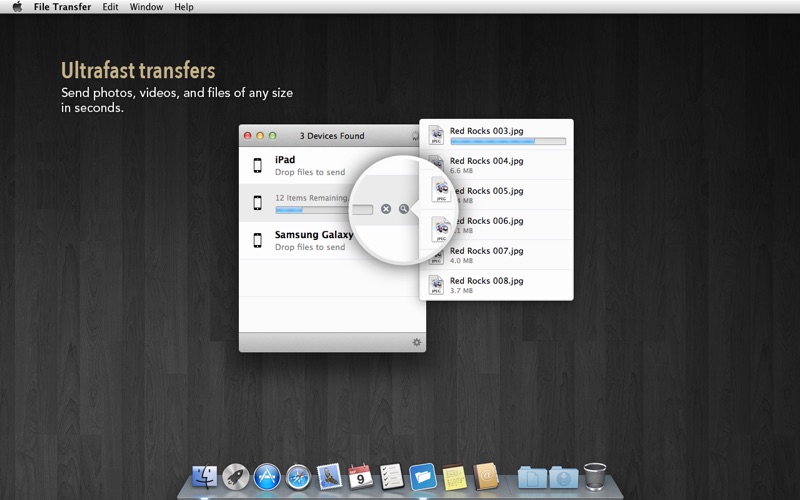Open the Trash in the Dock

(595, 476)
